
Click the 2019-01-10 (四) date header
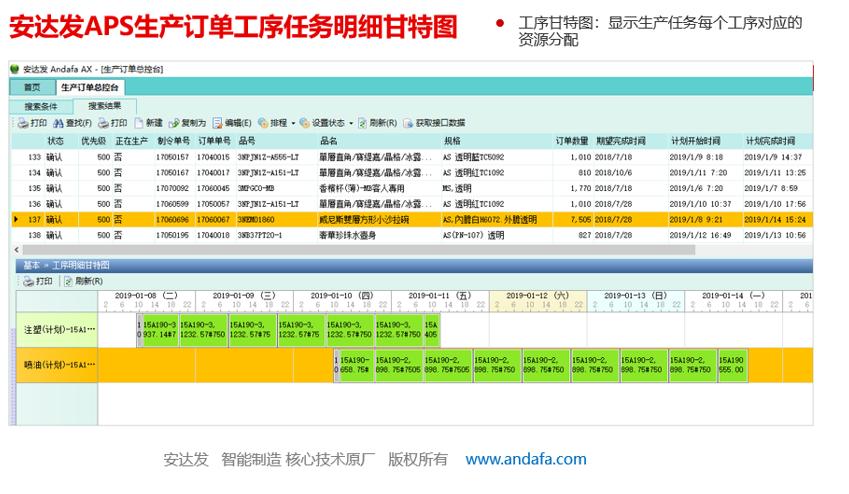tap(342, 296)
